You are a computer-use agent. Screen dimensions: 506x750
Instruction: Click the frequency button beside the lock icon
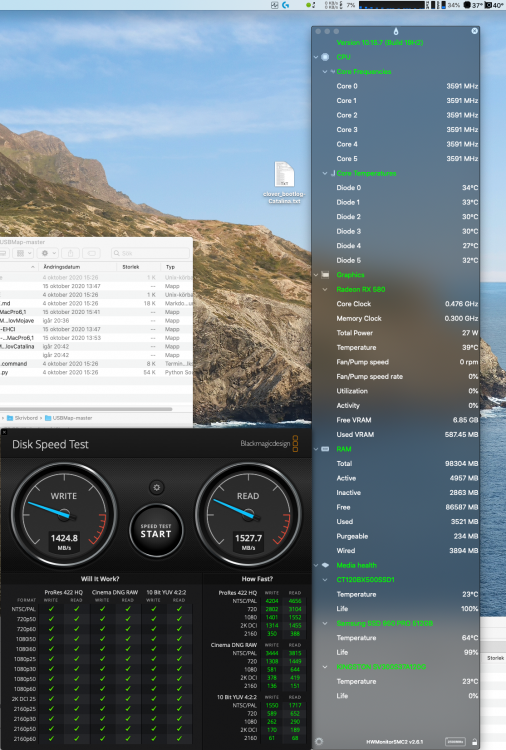tap(455, 742)
